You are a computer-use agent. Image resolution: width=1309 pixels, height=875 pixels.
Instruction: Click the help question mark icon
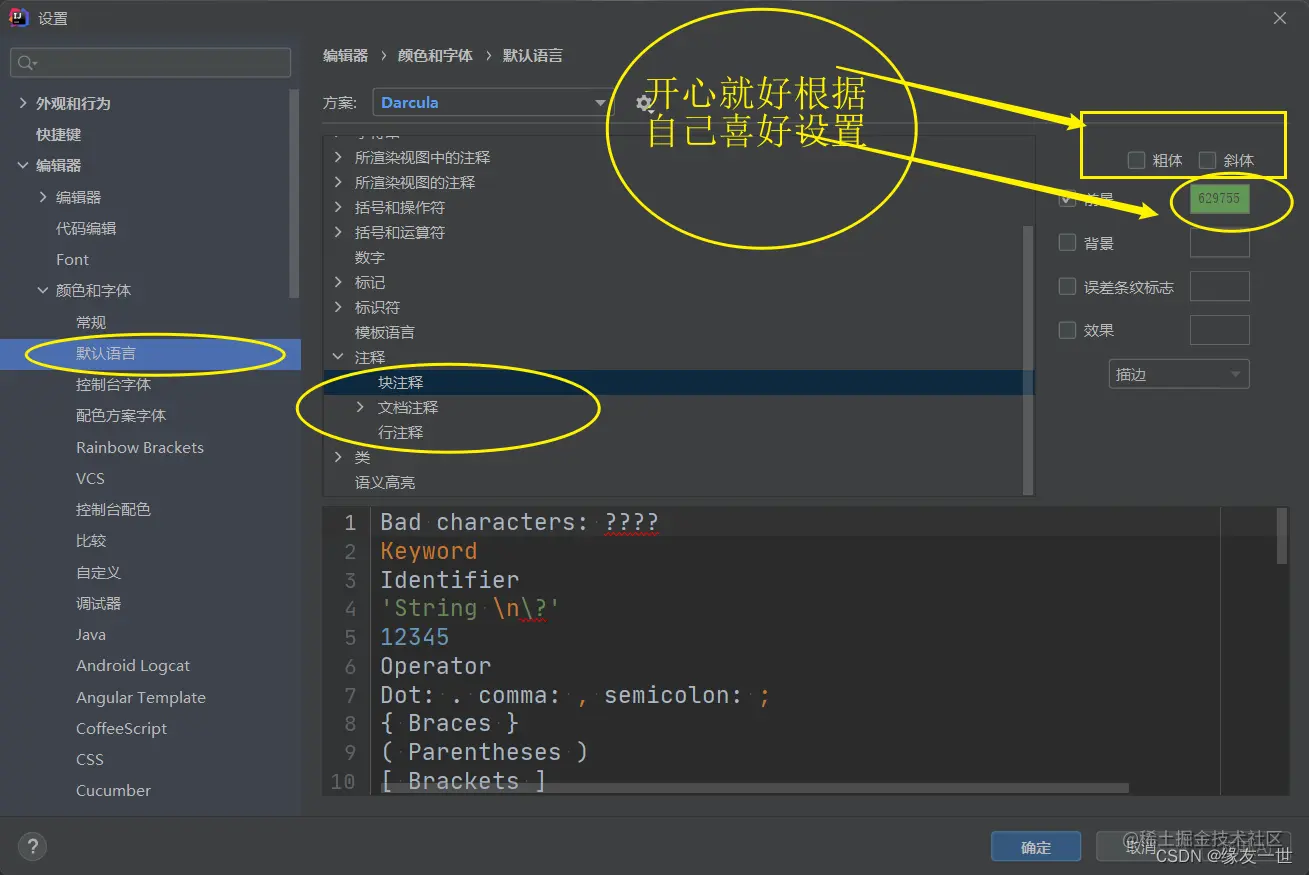[x=31, y=846]
